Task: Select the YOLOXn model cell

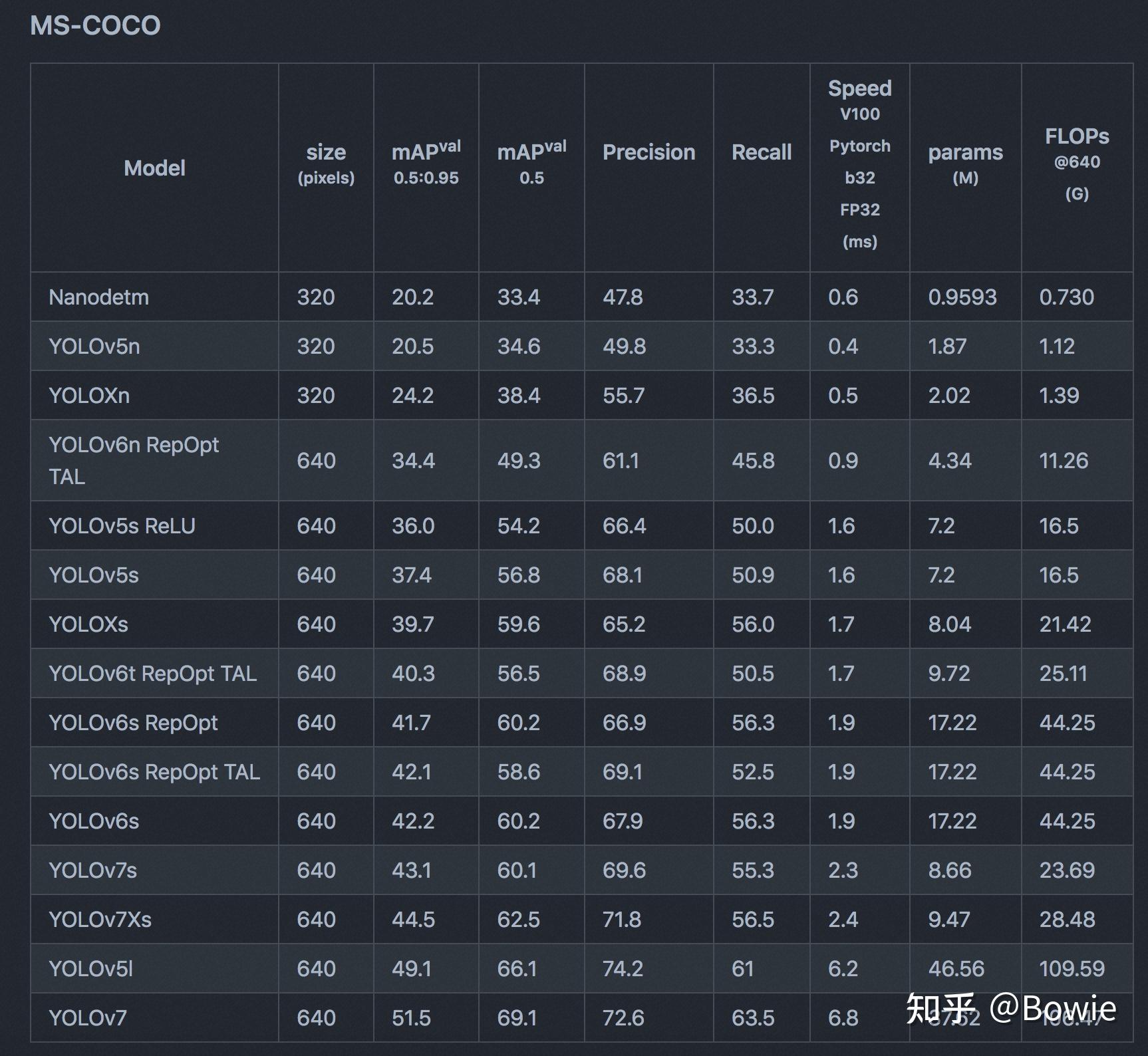Action: [89, 396]
